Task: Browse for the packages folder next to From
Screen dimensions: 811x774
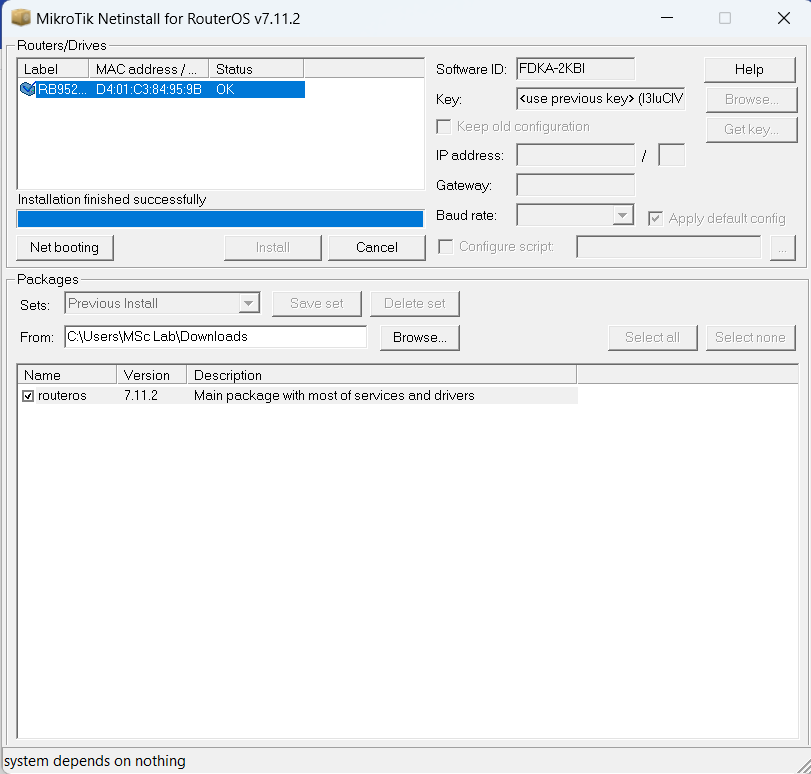Action: (419, 338)
